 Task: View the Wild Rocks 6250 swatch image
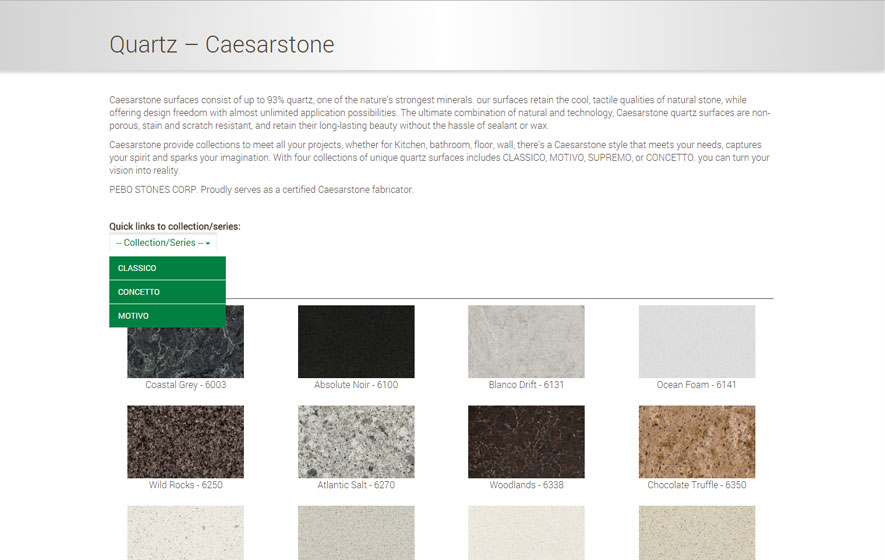(x=186, y=441)
